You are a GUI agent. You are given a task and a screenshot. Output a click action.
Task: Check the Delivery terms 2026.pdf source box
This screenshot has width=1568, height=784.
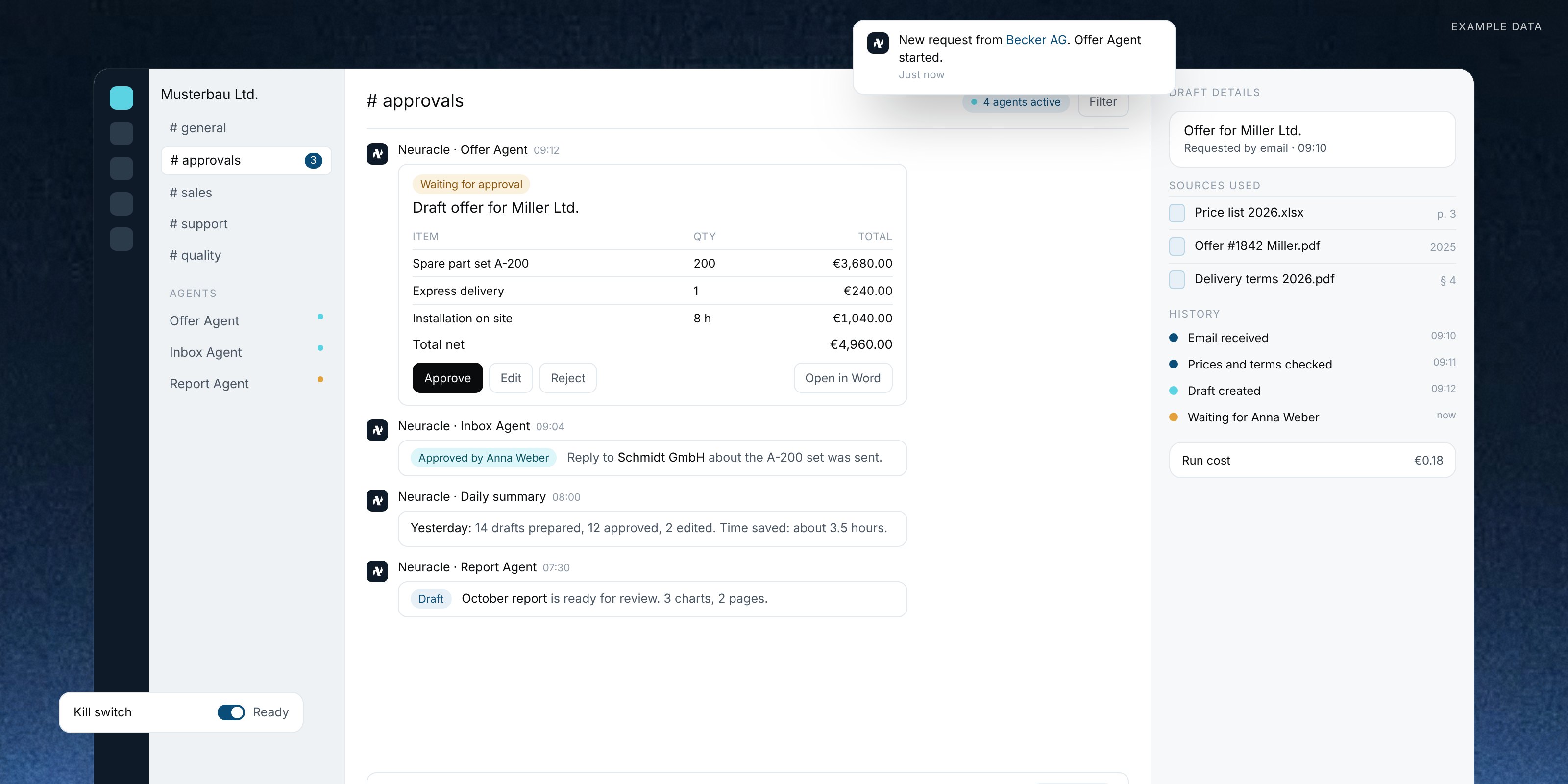pyautogui.click(x=1176, y=280)
